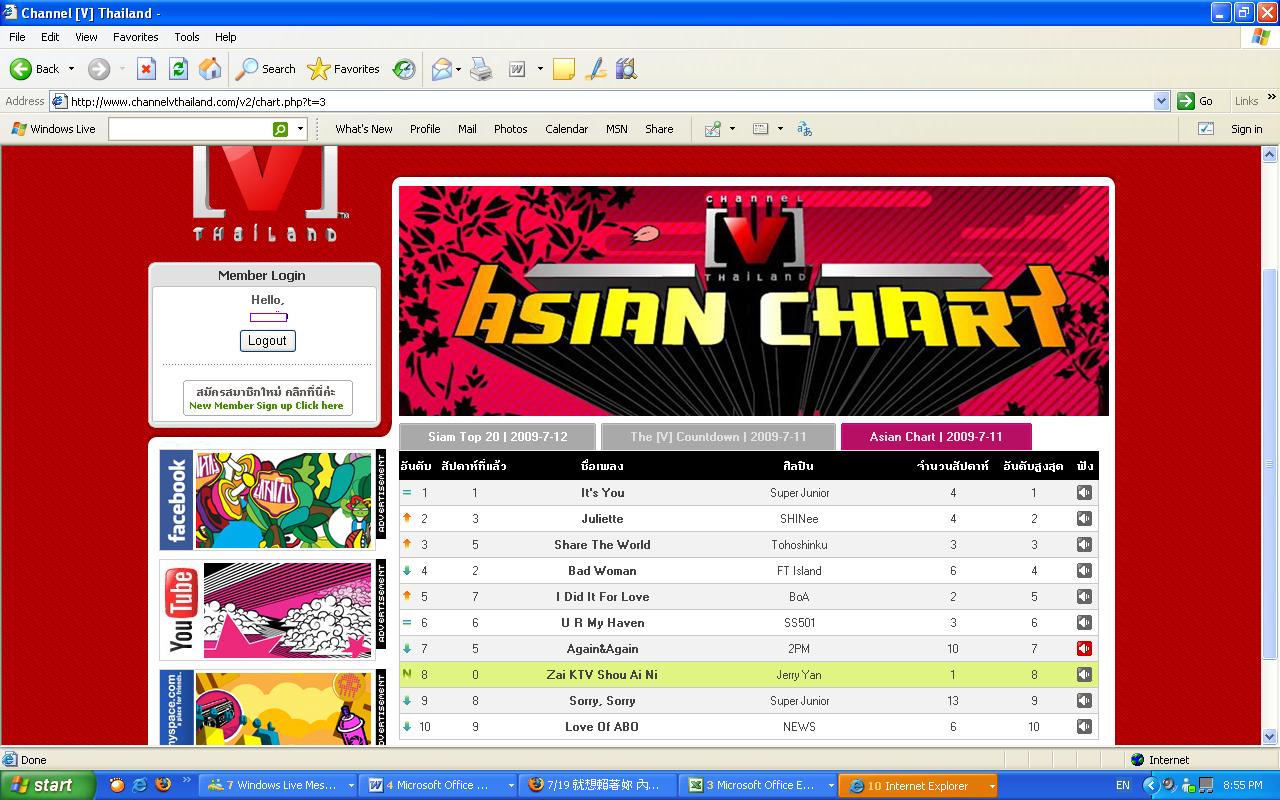Play audio for Share The World
Image resolution: width=1280 pixels, height=800 pixels.
1084,545
